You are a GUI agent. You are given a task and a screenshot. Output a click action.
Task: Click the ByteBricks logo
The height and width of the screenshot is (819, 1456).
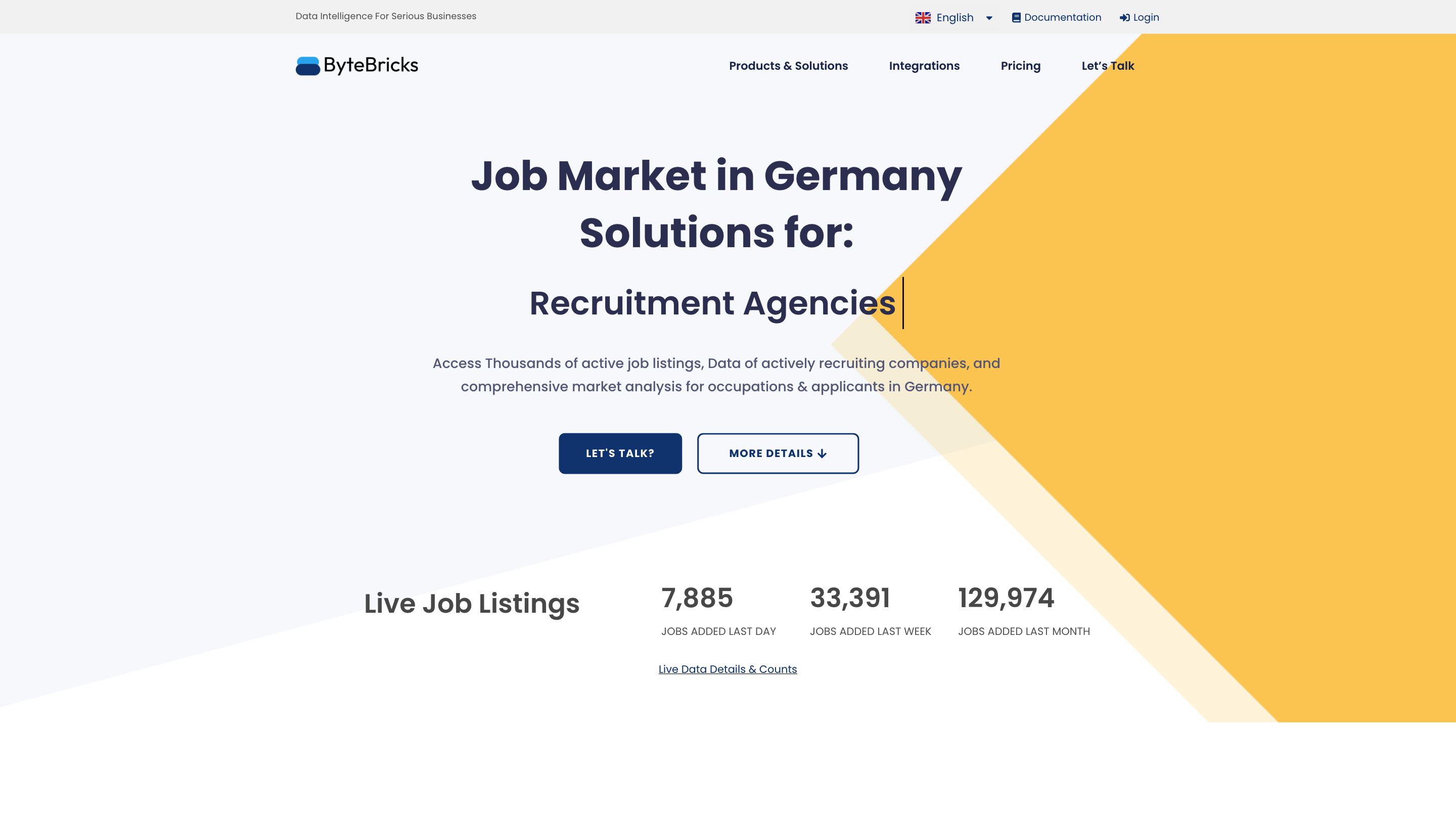(x=355, y=66)
